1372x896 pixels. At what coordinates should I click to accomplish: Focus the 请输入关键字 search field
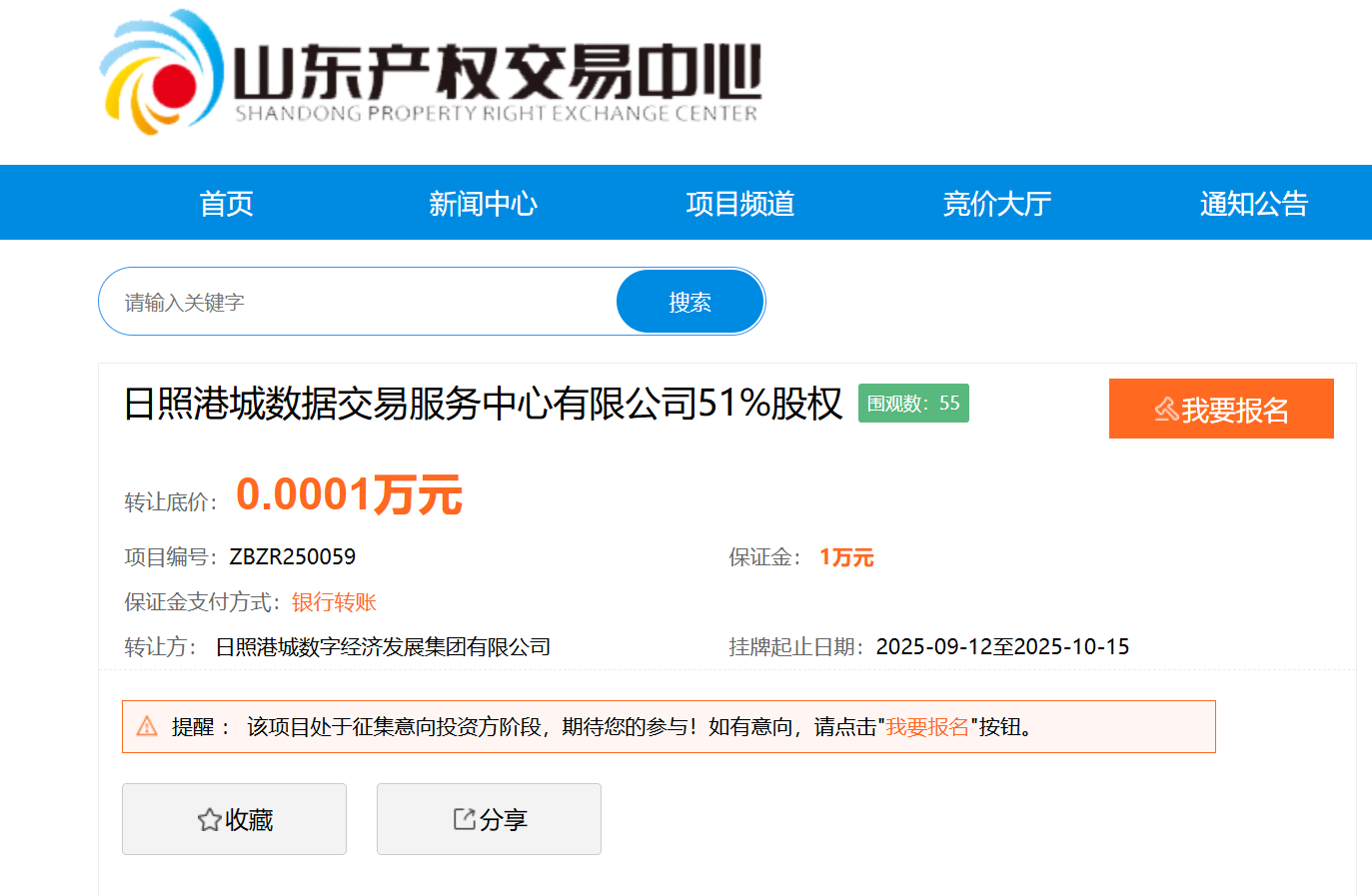pyautogui.click(x=358, y=302)
